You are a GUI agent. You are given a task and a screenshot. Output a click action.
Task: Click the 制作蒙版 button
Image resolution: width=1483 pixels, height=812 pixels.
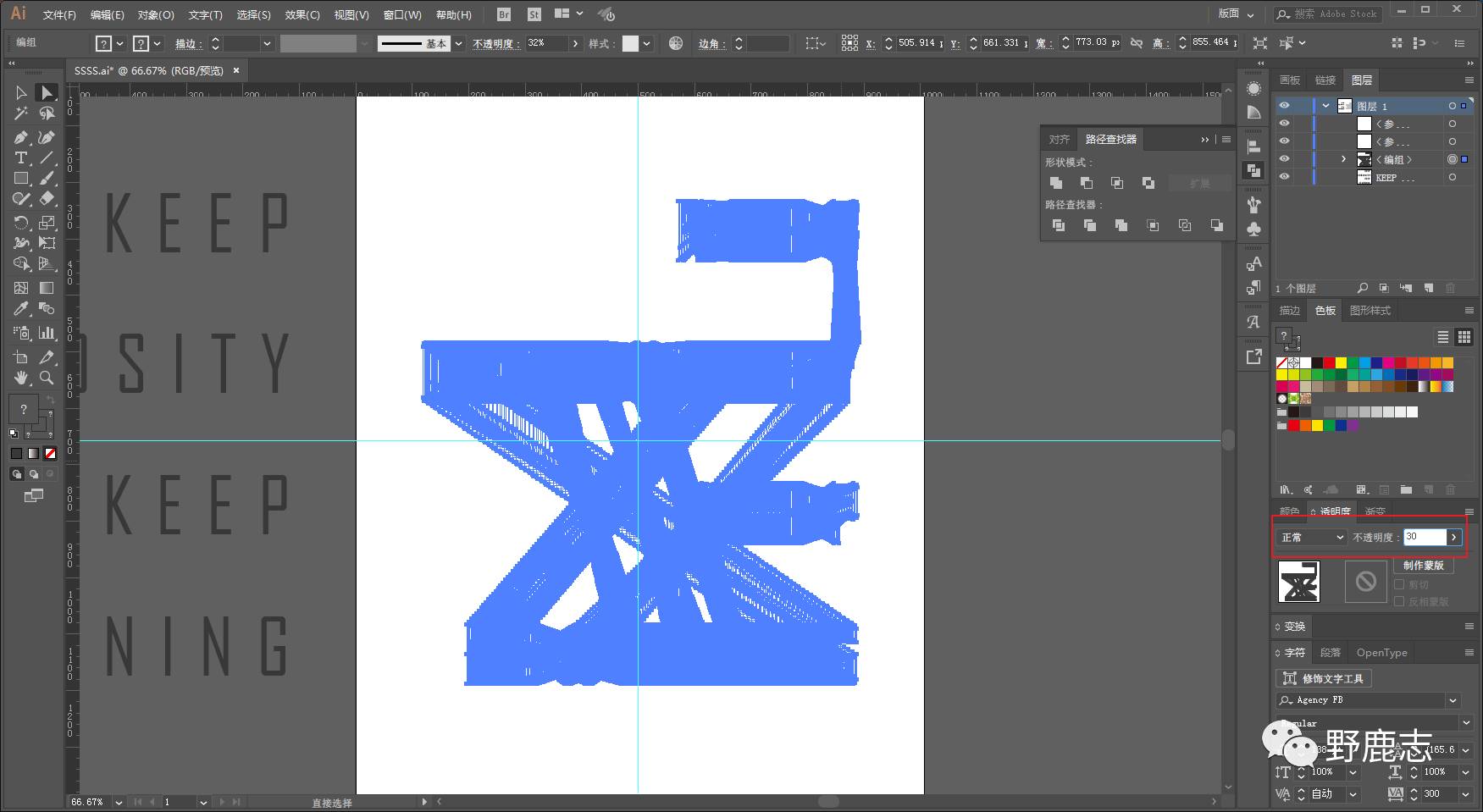point(1423,566)
